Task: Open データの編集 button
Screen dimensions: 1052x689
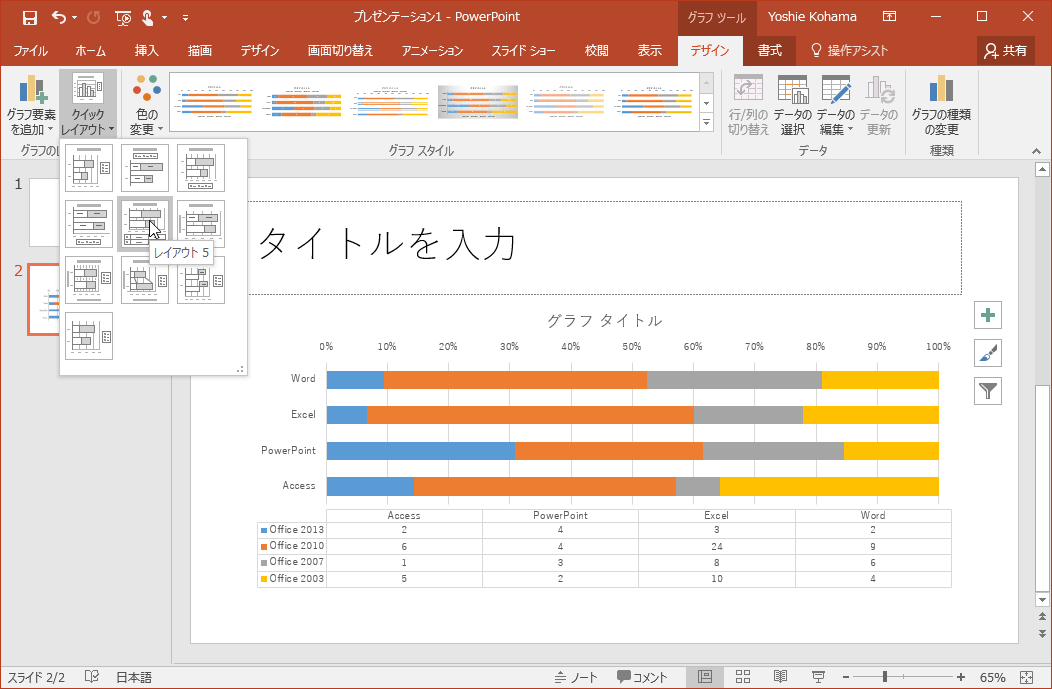Action: [835, 105]
